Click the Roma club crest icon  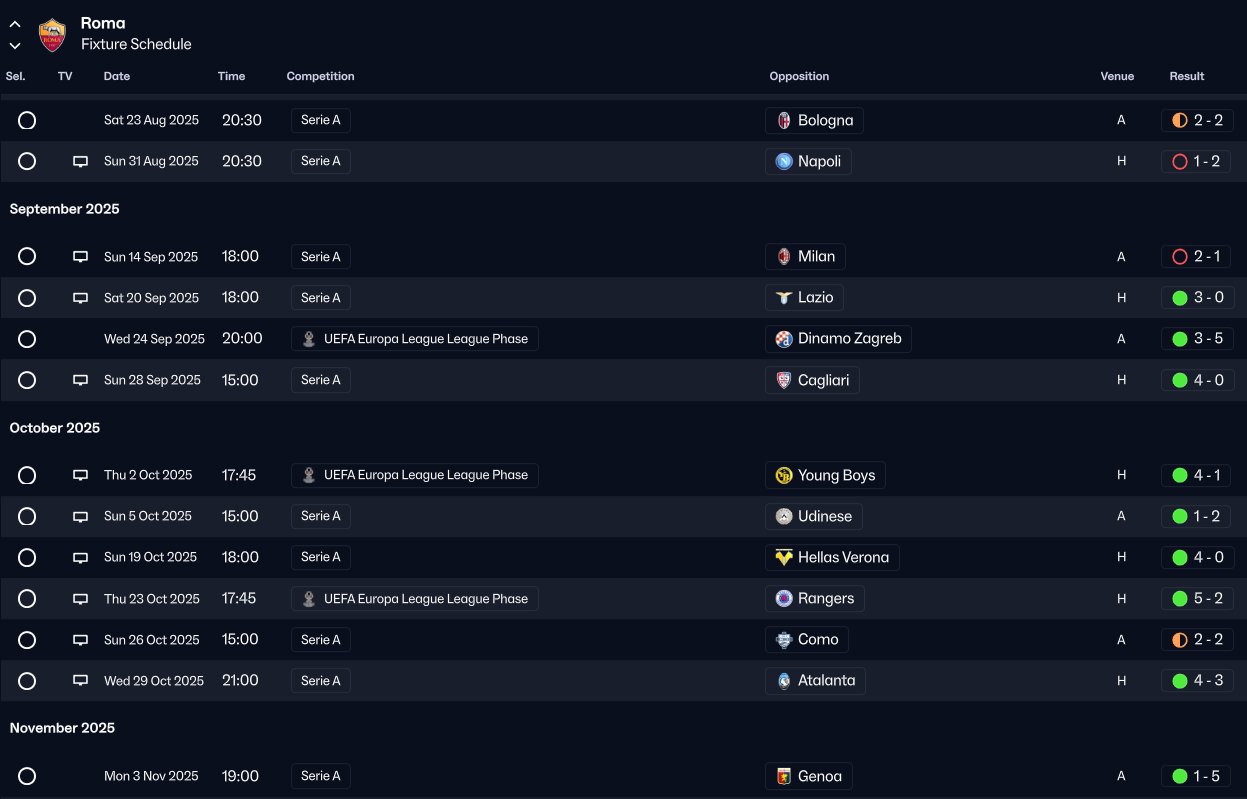click(x=52, y=35)
